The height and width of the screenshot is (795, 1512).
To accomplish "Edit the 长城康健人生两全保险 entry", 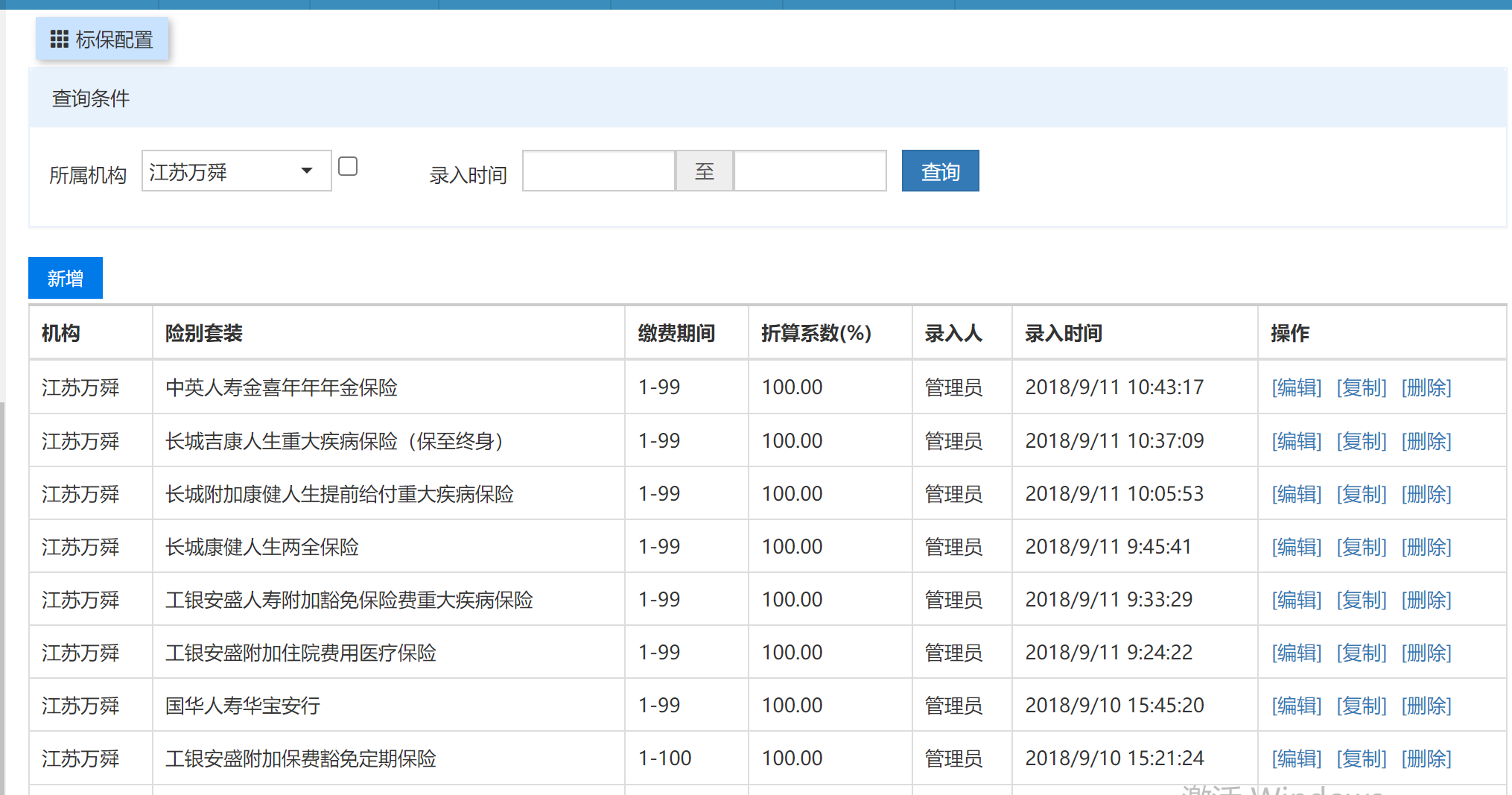I will pos(1296,547).
